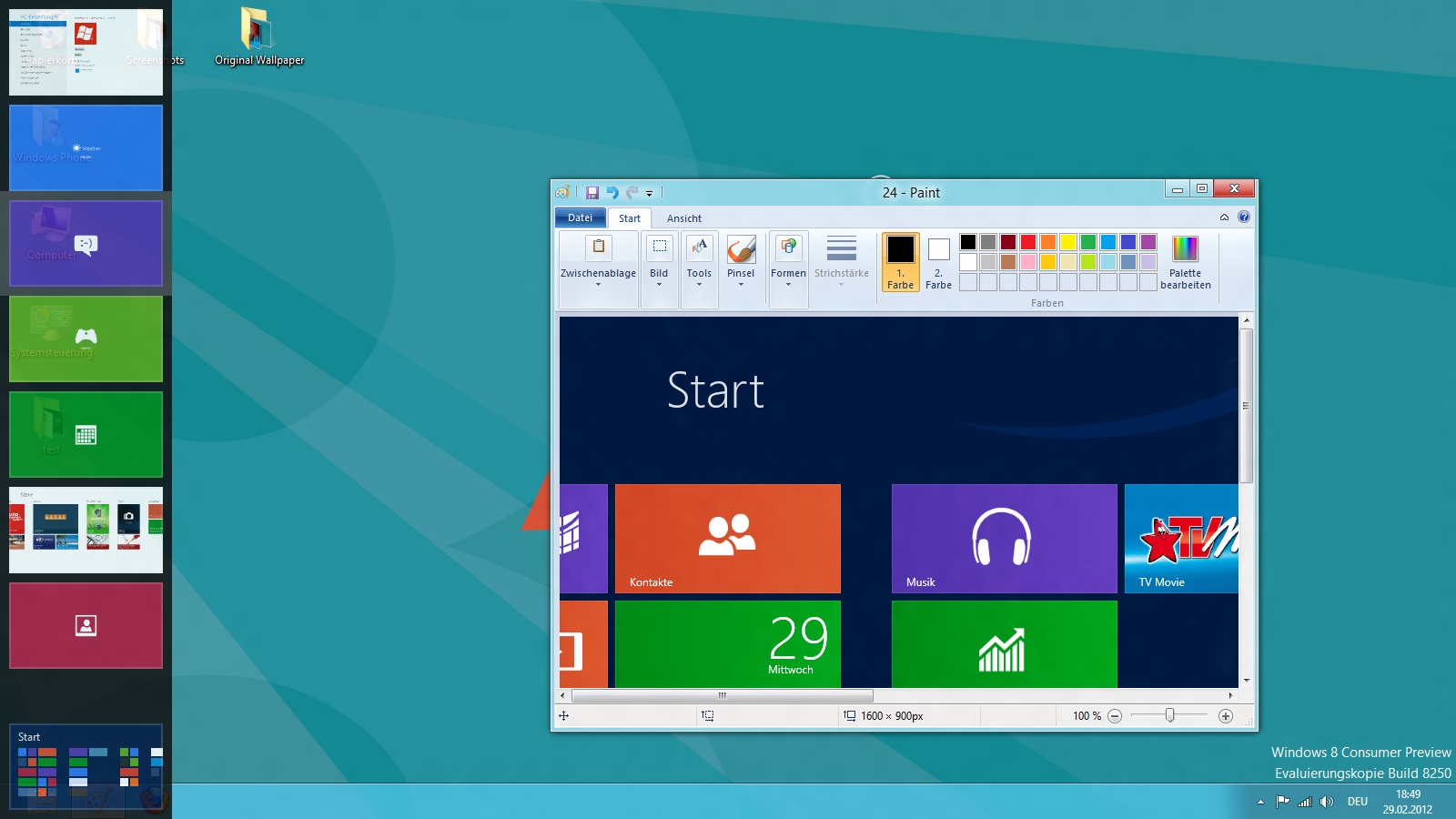Open the Datei tab in Paint
The image size is (1456, 819).
(x=580, y=217)
